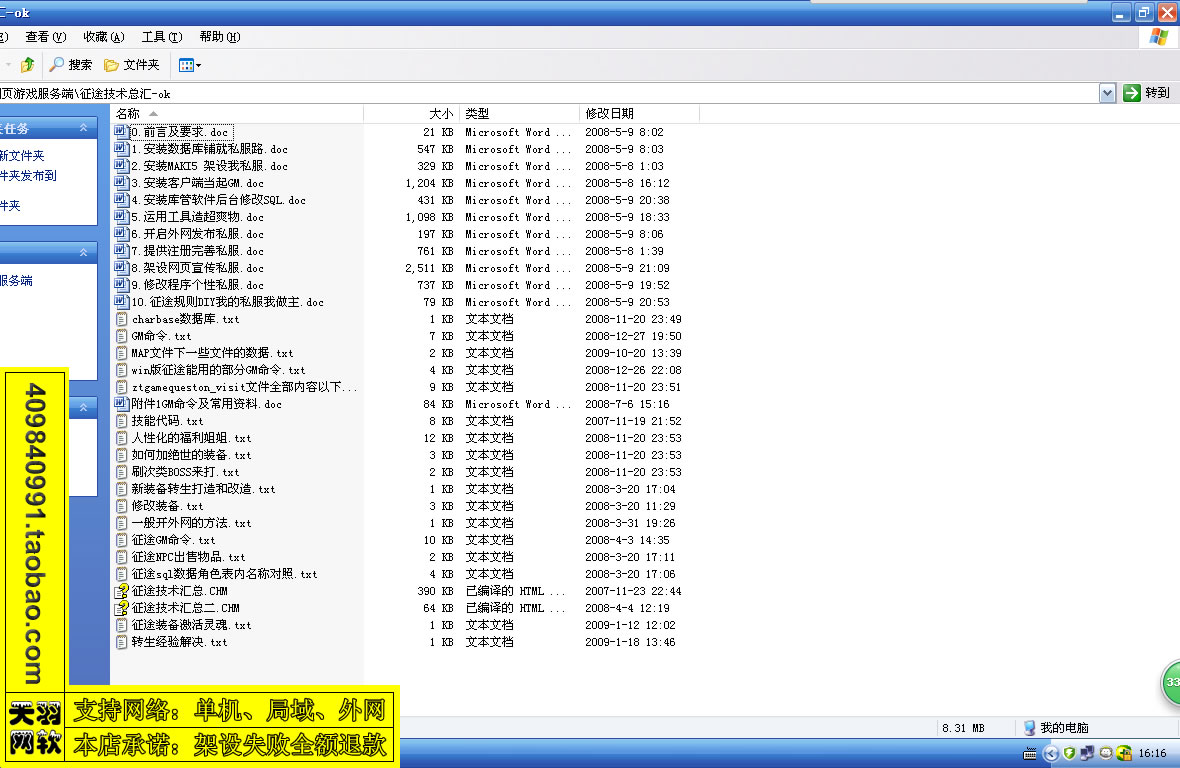Click the 新文件夹 new folder link
The image size is (1180, 768).
point(22,156)
